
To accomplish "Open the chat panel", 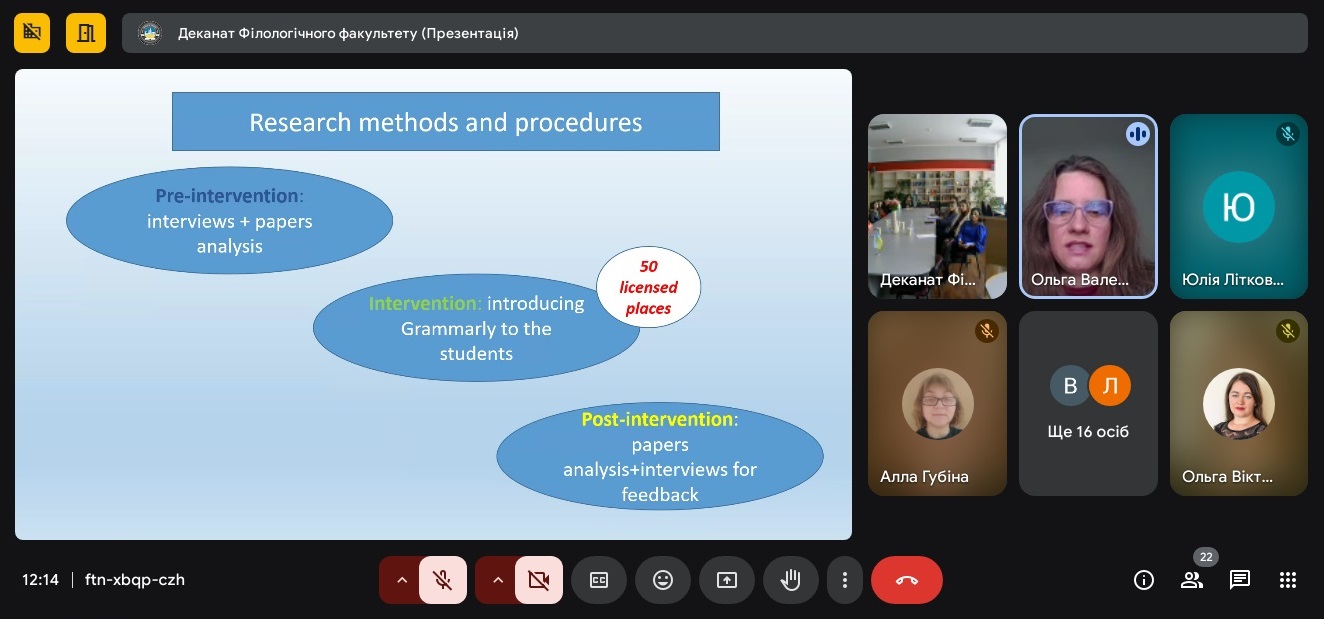I will [1240, 580].
